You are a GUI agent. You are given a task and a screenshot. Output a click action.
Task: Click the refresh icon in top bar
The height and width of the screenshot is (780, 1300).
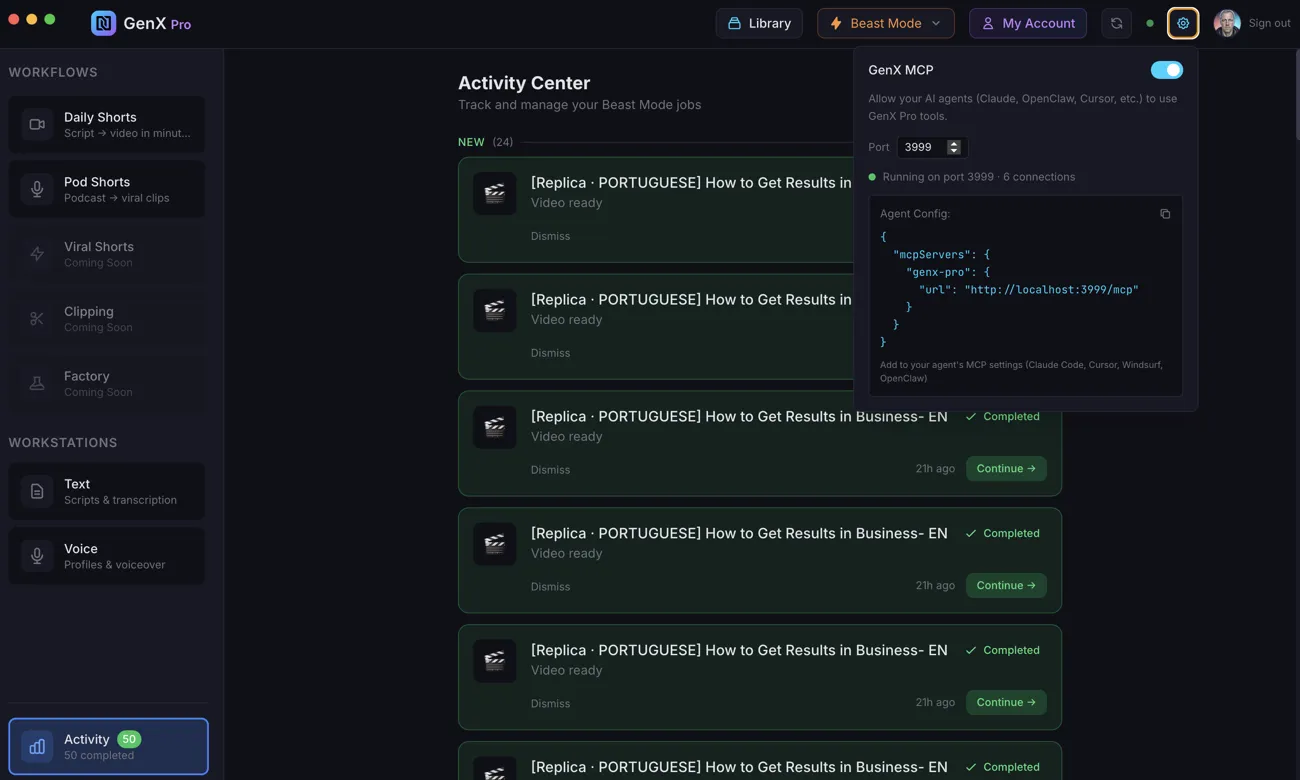pyautogui.click(x=1116, y=23)
